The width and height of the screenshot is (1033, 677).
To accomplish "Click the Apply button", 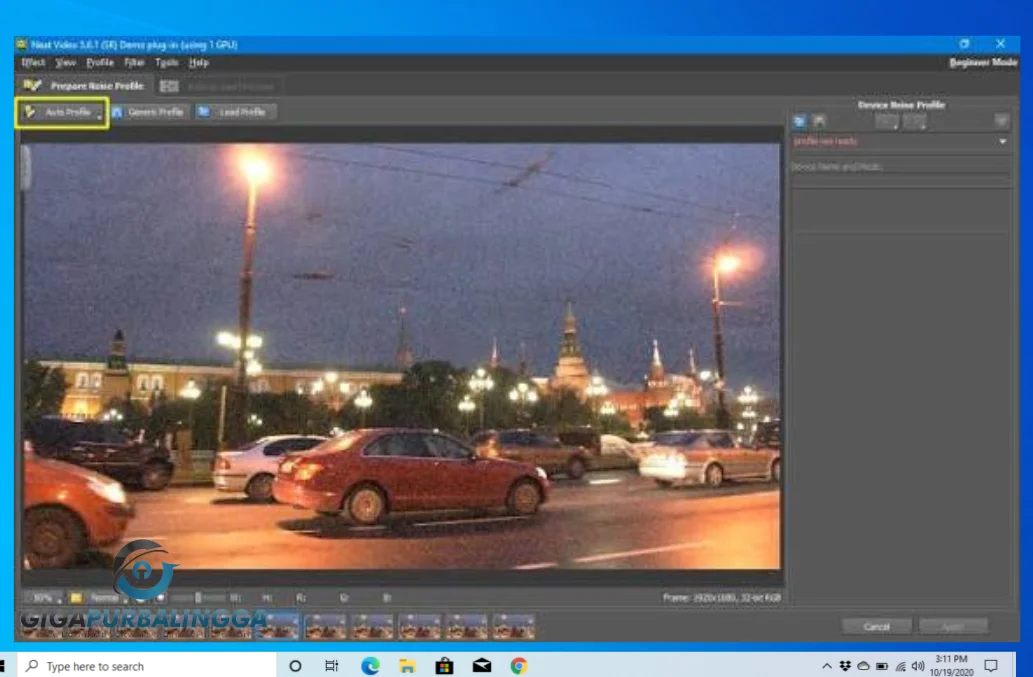I will [953, 626].
